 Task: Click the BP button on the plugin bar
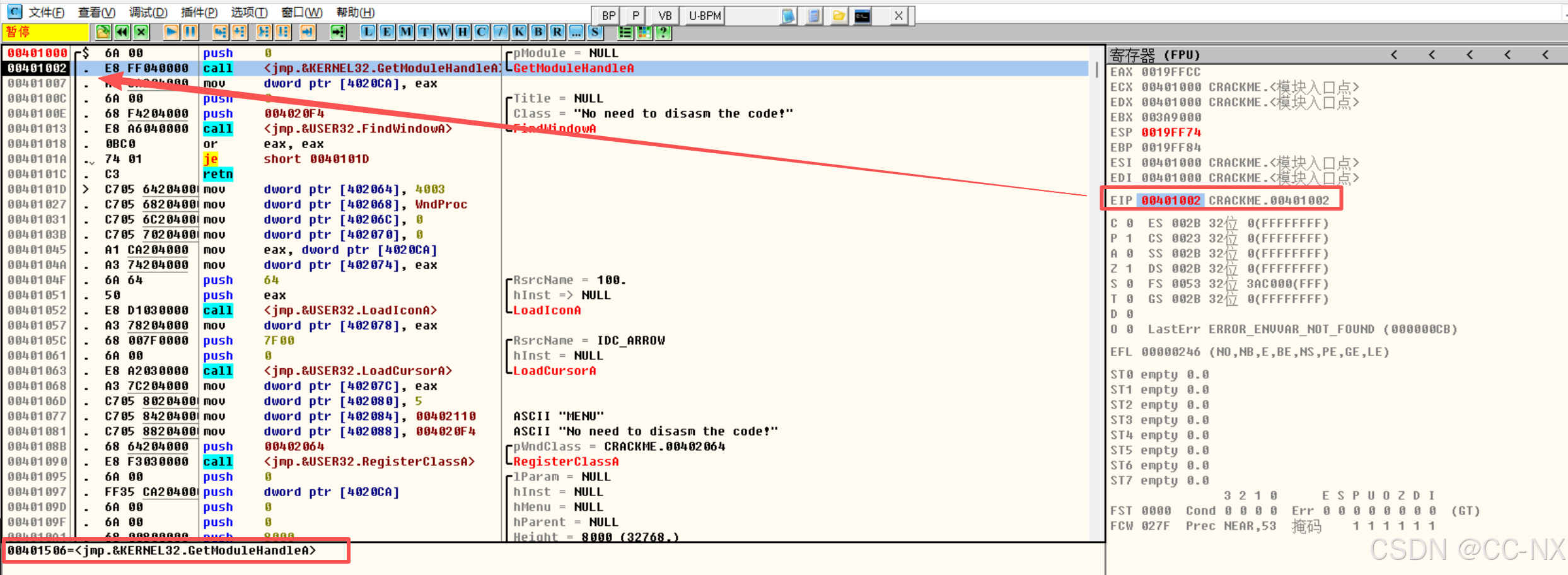[608, 16]
